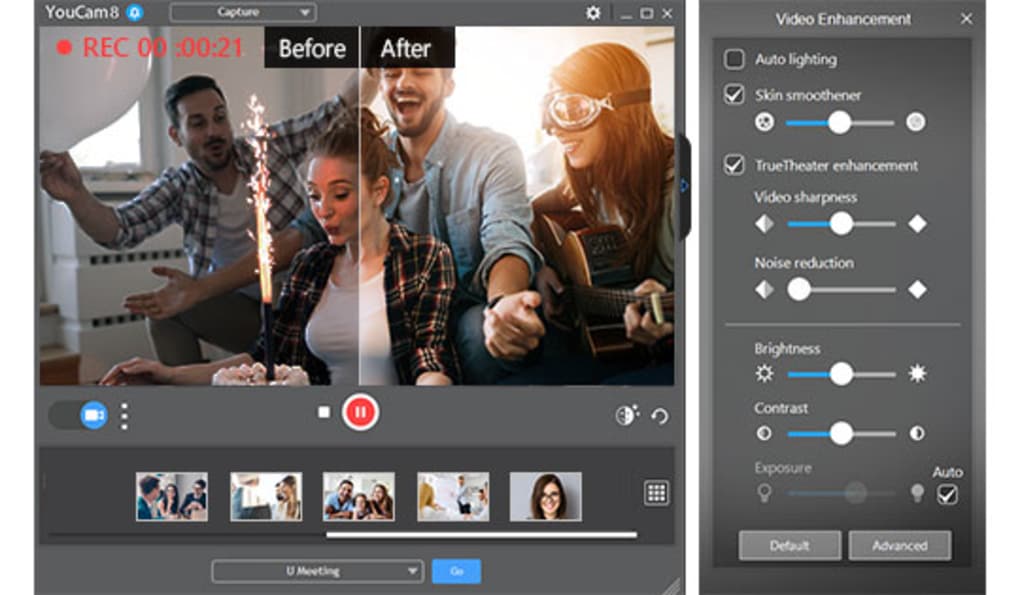
Task: Open the video effects icon
Action: click(626, 415)
